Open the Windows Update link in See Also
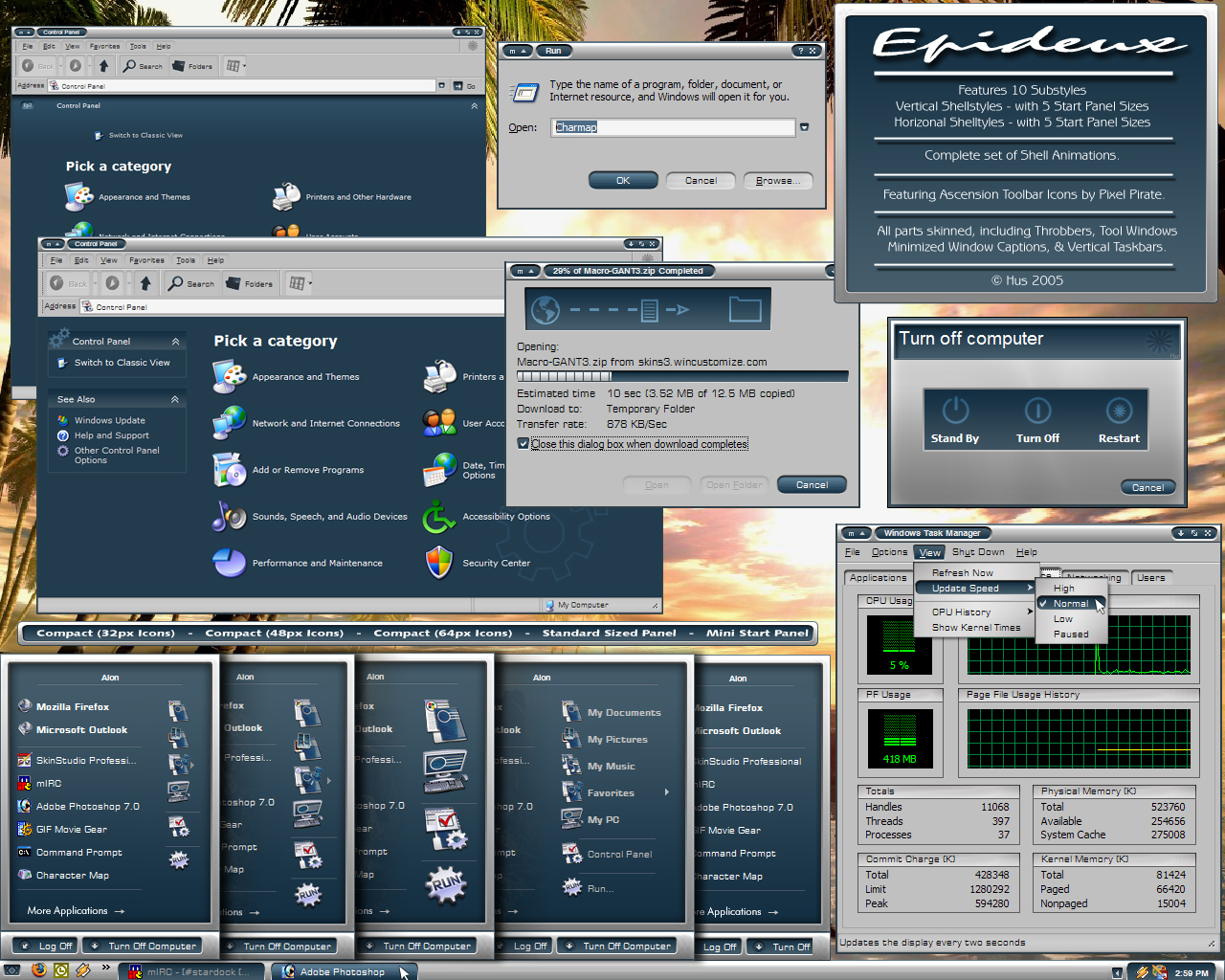Viewport: 1225px width, 980px height. [102, 420]
